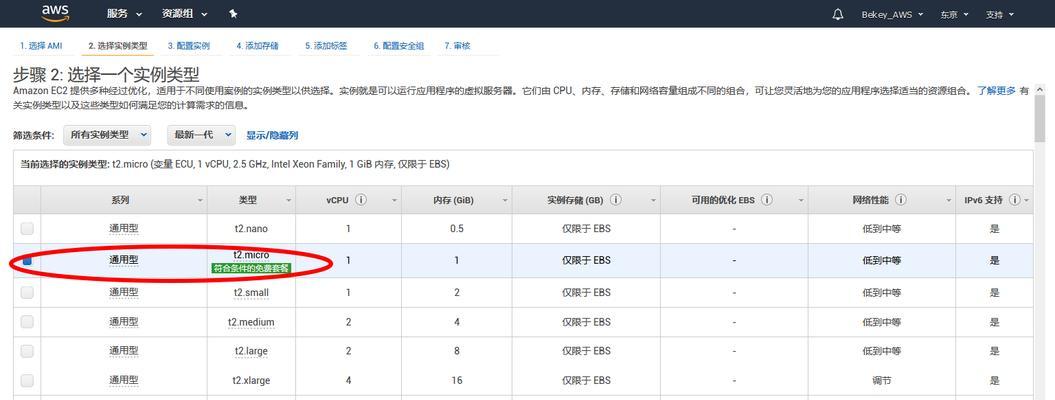The width and height of the screenshot is (1055, 400).
Task: Sort by the 类型 column arrow
Action: 289,200
